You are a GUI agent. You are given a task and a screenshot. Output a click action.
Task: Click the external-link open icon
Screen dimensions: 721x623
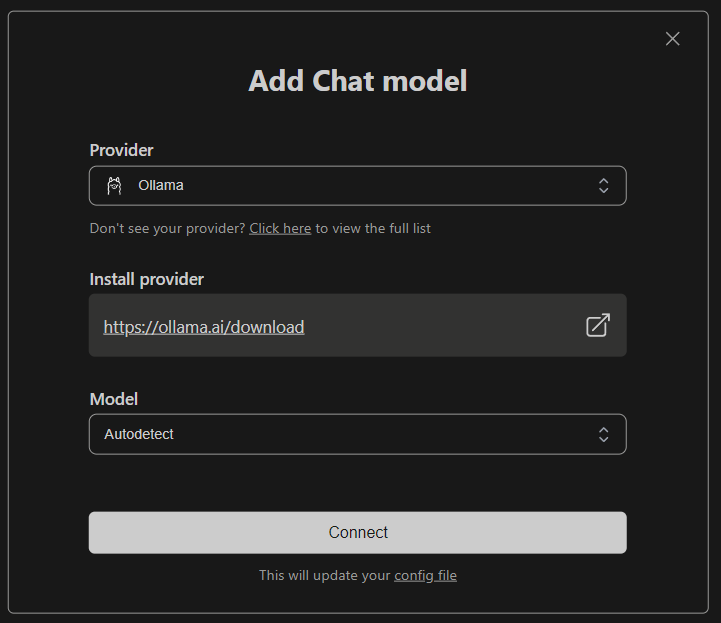pyautogui.click(x=597, y=325)
